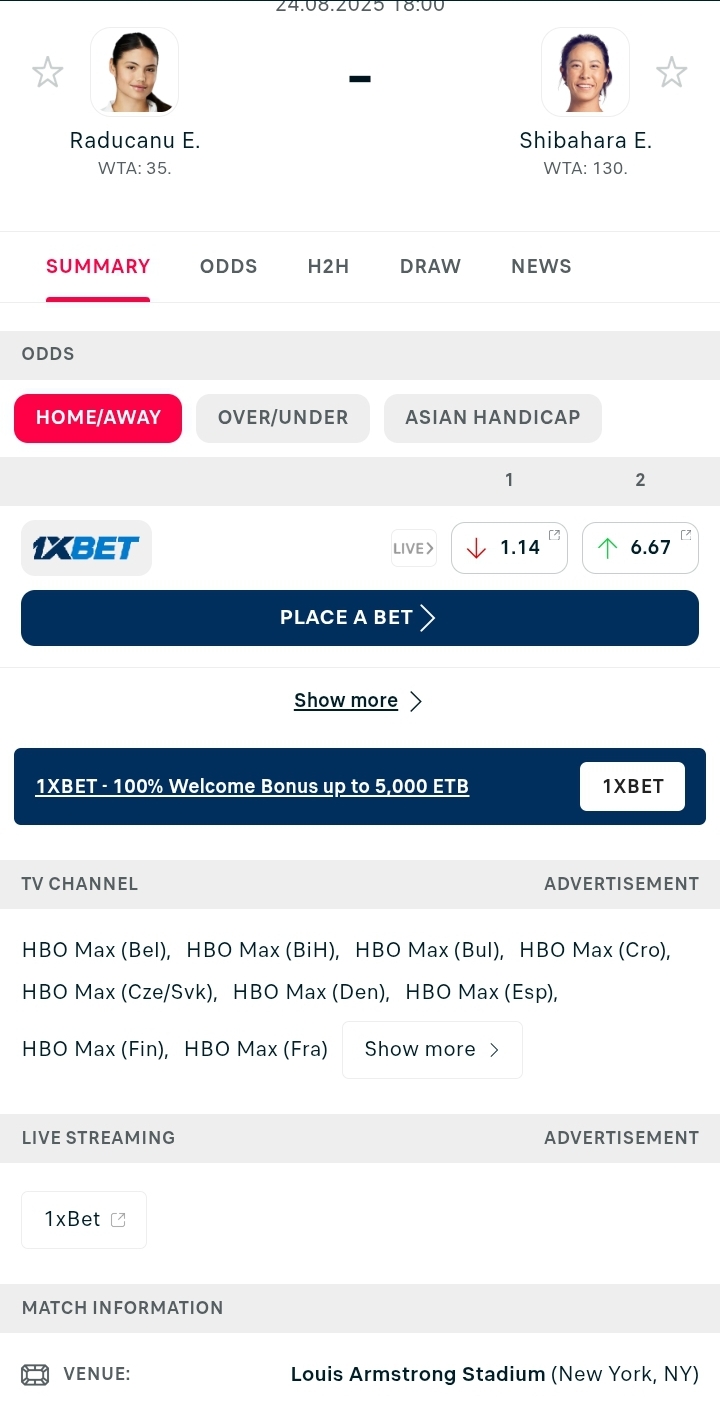Image resolution: width=720 pixels, height=1411 pixels.
Task: Open 1xBet live streaming external link
Action: tap(84, 1220)
